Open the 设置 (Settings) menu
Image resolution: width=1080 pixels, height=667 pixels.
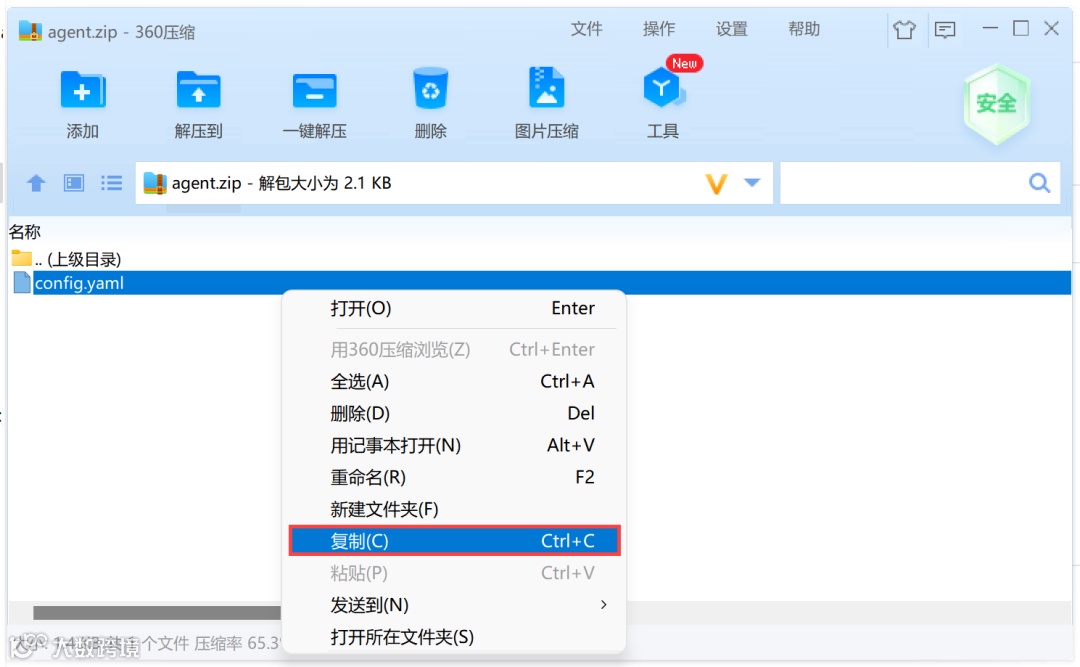point(731,29)
